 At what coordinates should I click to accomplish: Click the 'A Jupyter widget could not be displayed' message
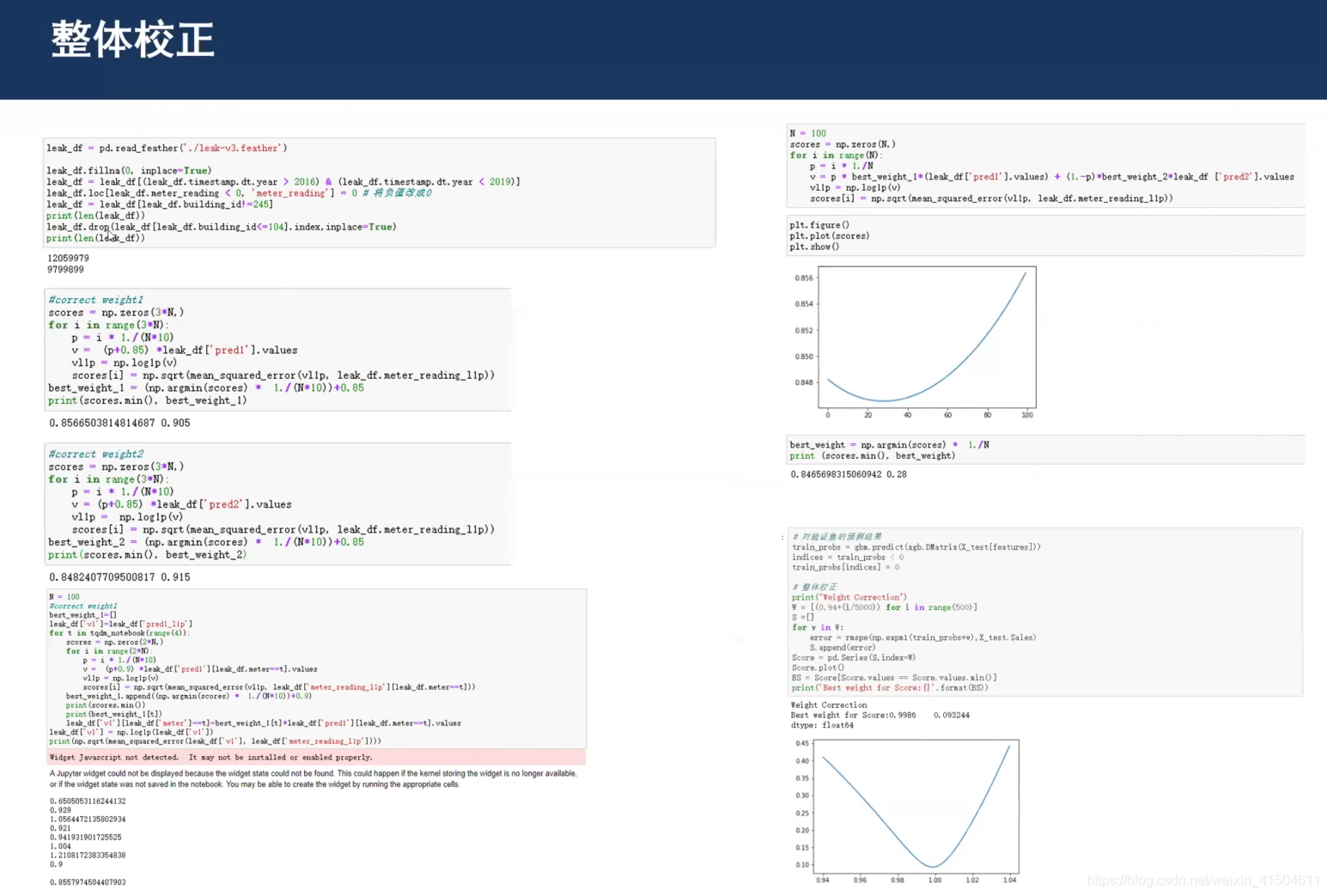point(313,778)
